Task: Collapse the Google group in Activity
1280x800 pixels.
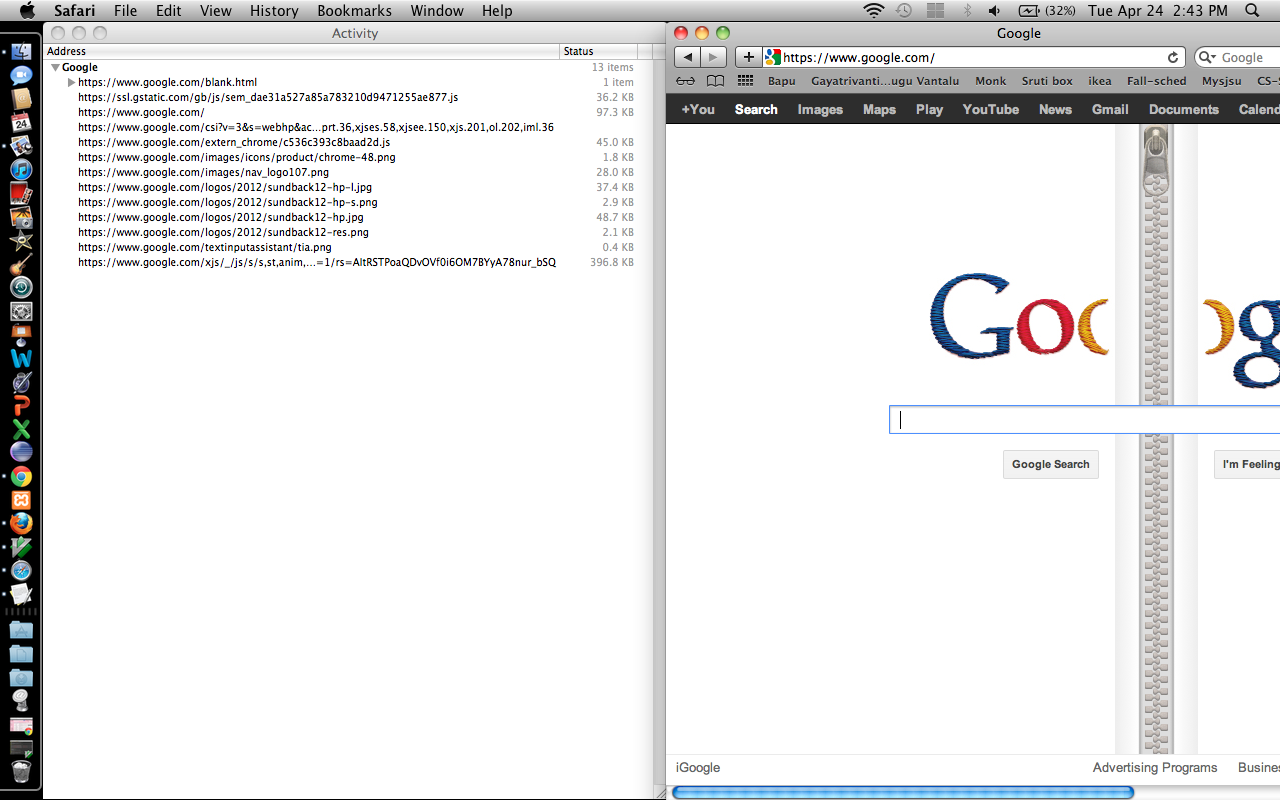Action: click(55, 67)
